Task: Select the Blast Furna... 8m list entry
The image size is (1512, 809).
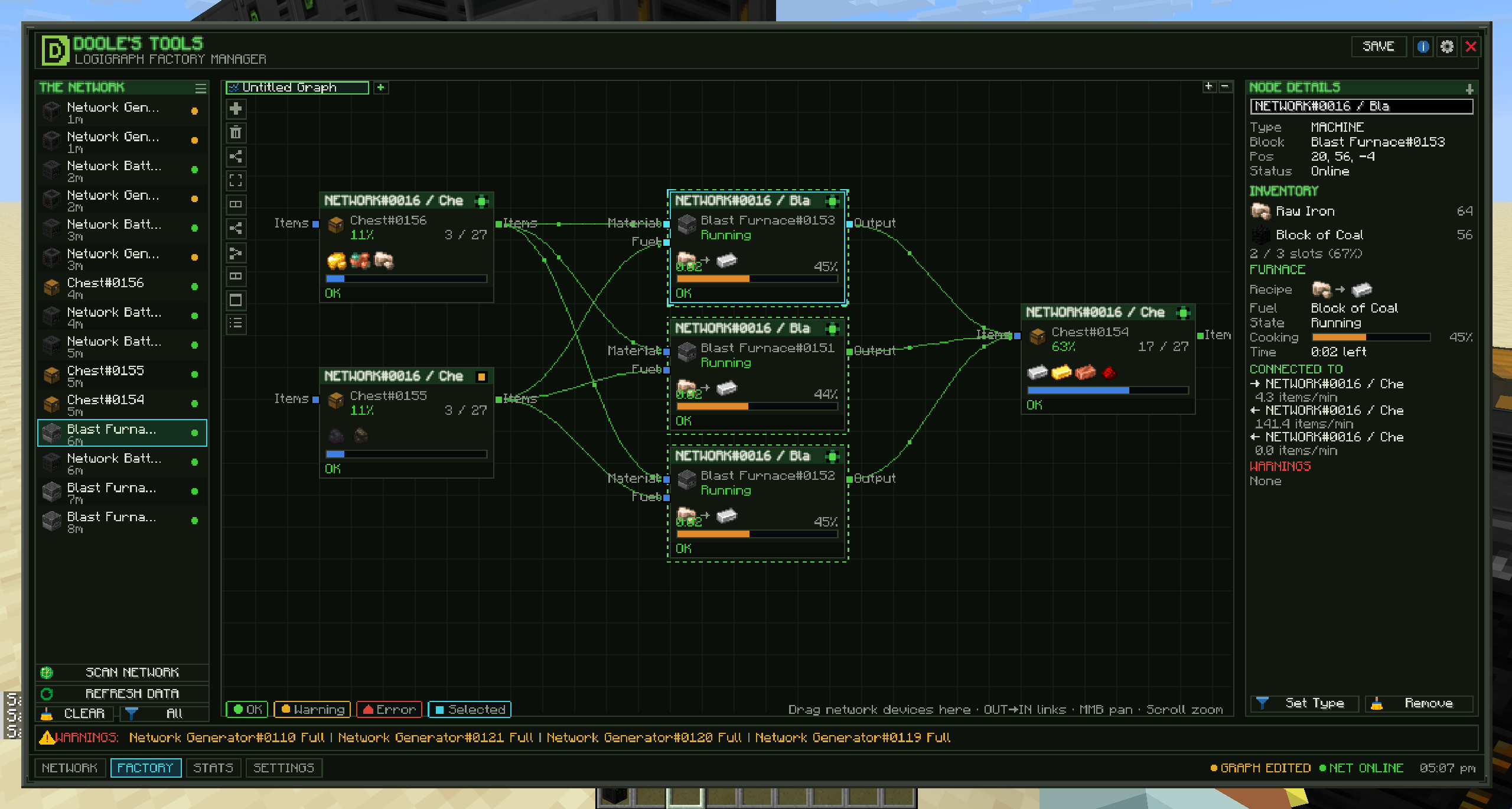Action: [122, 521]
